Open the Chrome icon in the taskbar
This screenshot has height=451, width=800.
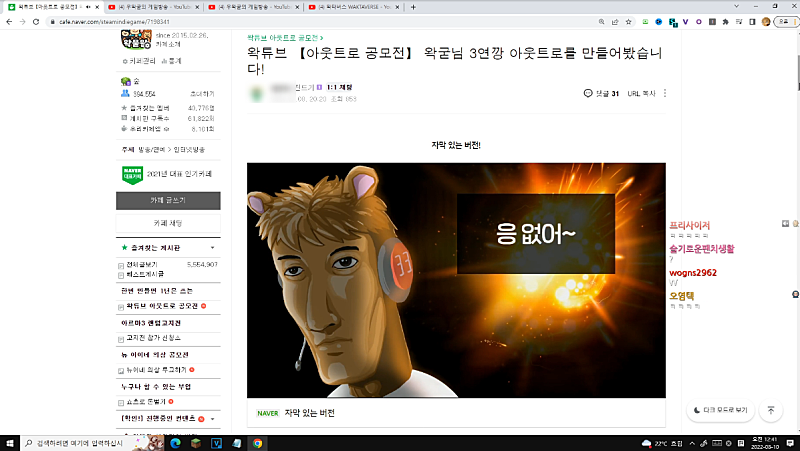tap(257, 443)
